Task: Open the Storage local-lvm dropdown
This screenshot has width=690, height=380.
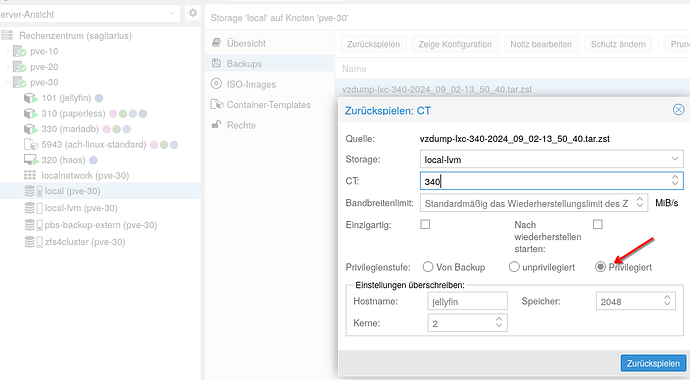Action: point(675,159)
